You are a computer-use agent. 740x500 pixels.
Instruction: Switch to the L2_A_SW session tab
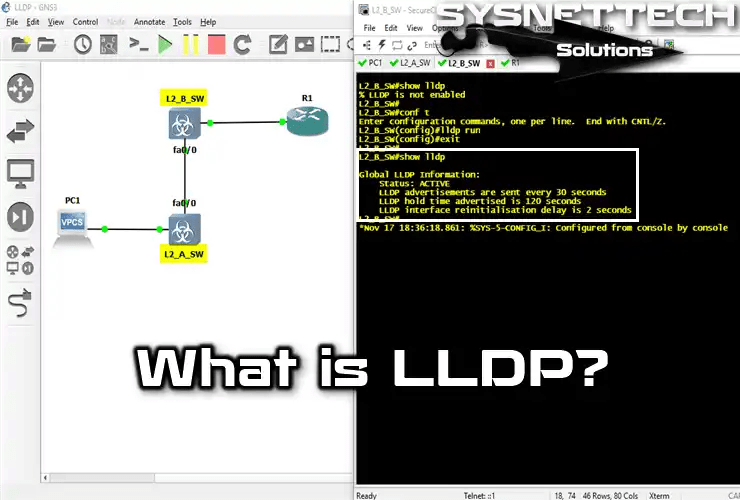click(410, 63)
